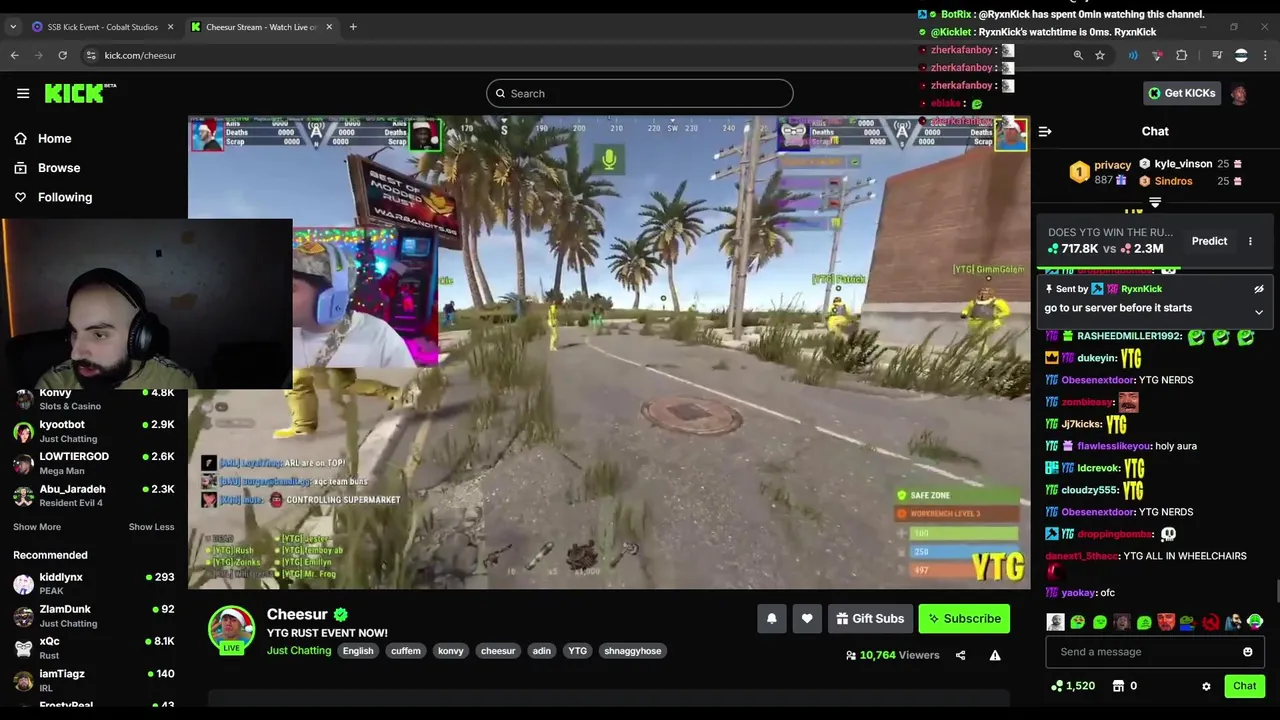Reload the browser page
Image resolution: width=1280 pixels, height=720 pixels.
tap(62, 55)
